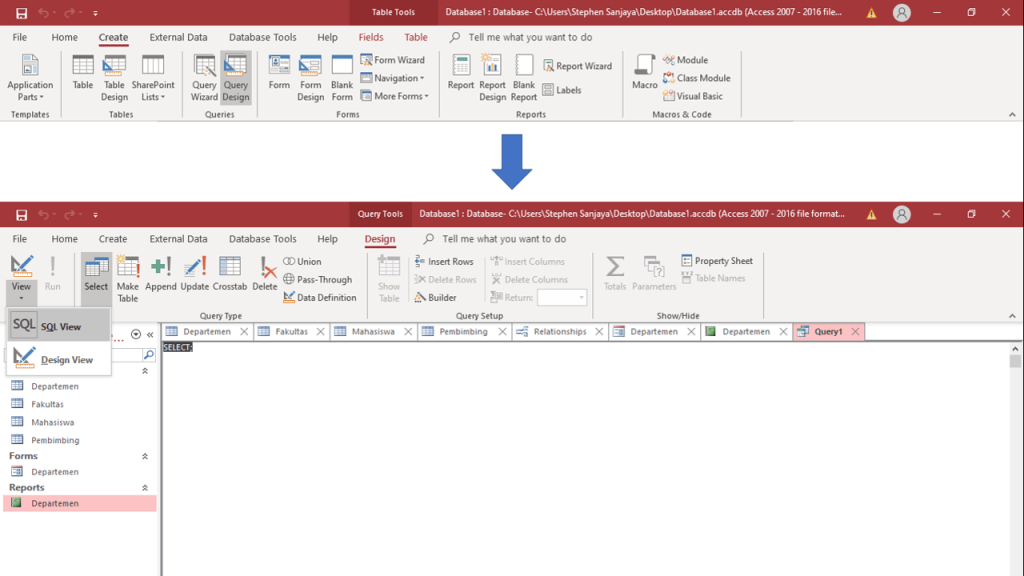Click the Union query button

click(x=302, y=261)
